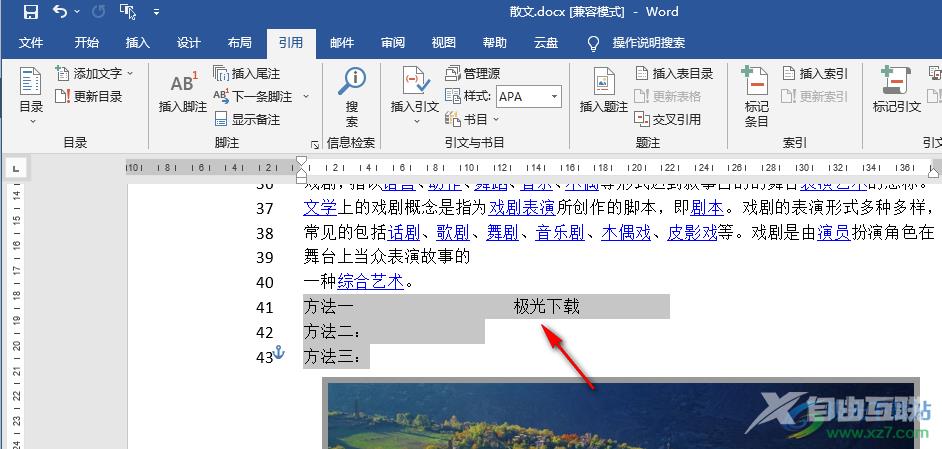Follow the 木偶戏 hyperlink

[x=626, y=233]
